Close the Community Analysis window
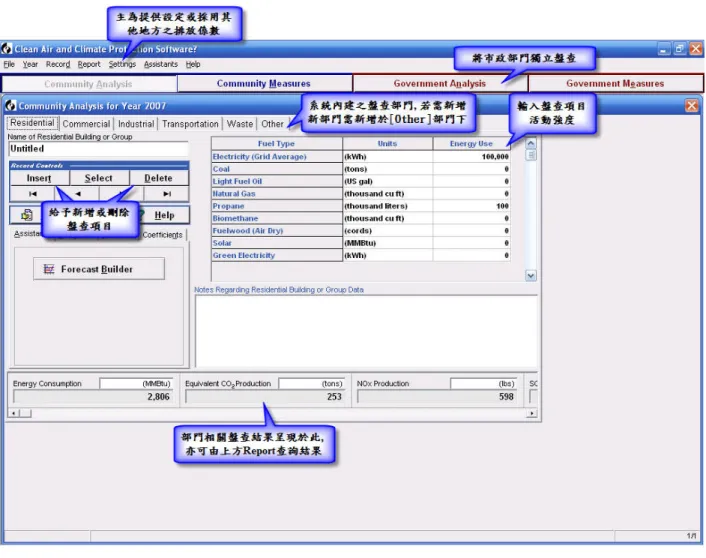 point(692,106)
